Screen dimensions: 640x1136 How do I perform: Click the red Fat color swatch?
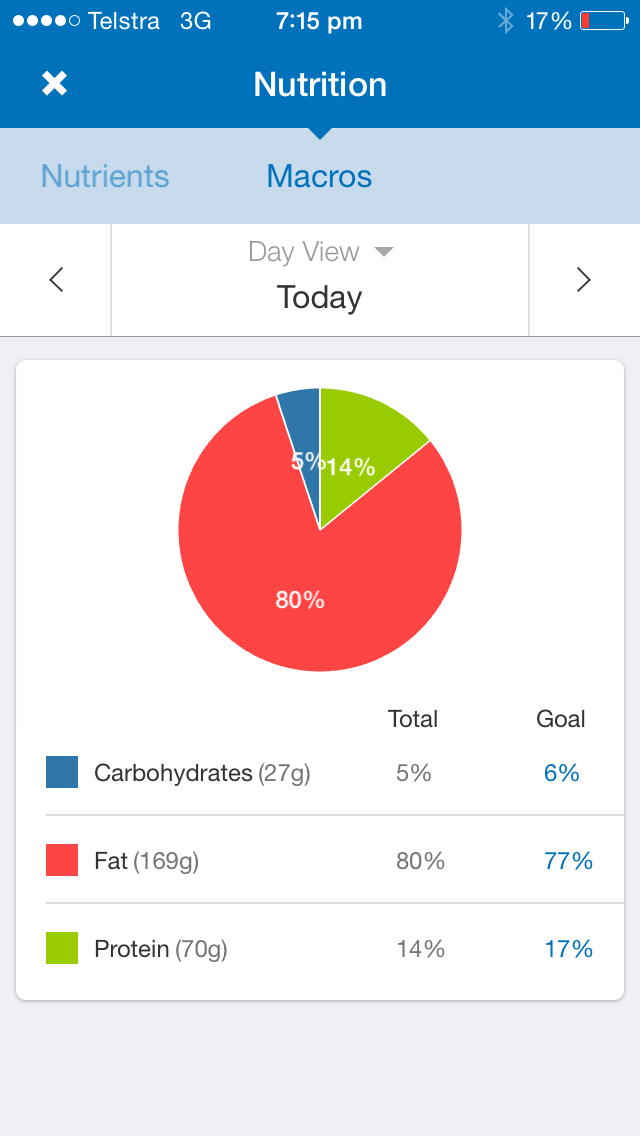coord(62,860)
